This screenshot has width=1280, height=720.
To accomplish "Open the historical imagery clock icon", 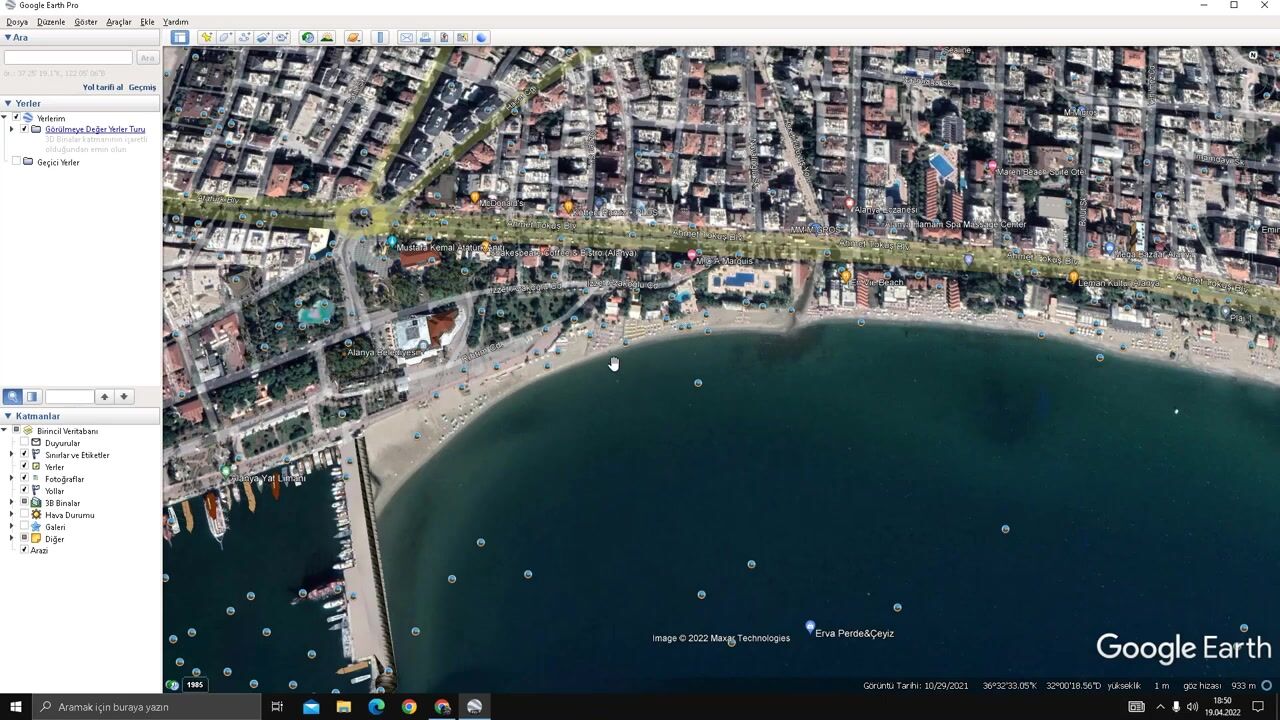I will click(307, 37).
